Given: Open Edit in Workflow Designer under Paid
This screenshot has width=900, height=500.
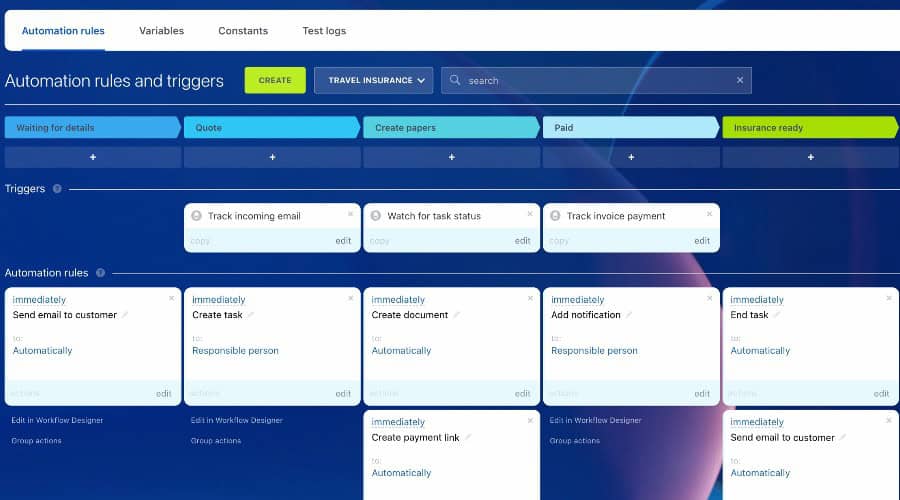Looking at the screenshot, I should [595, 420].
